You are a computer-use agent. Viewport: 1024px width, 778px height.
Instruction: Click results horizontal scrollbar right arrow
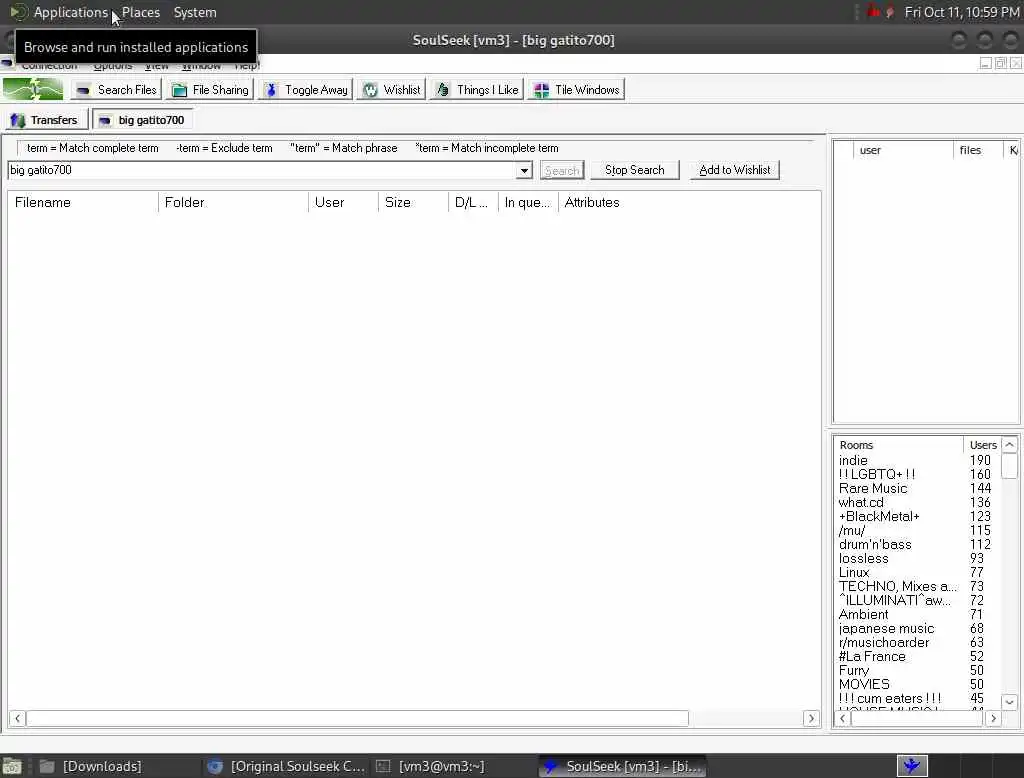pos(811,719)
